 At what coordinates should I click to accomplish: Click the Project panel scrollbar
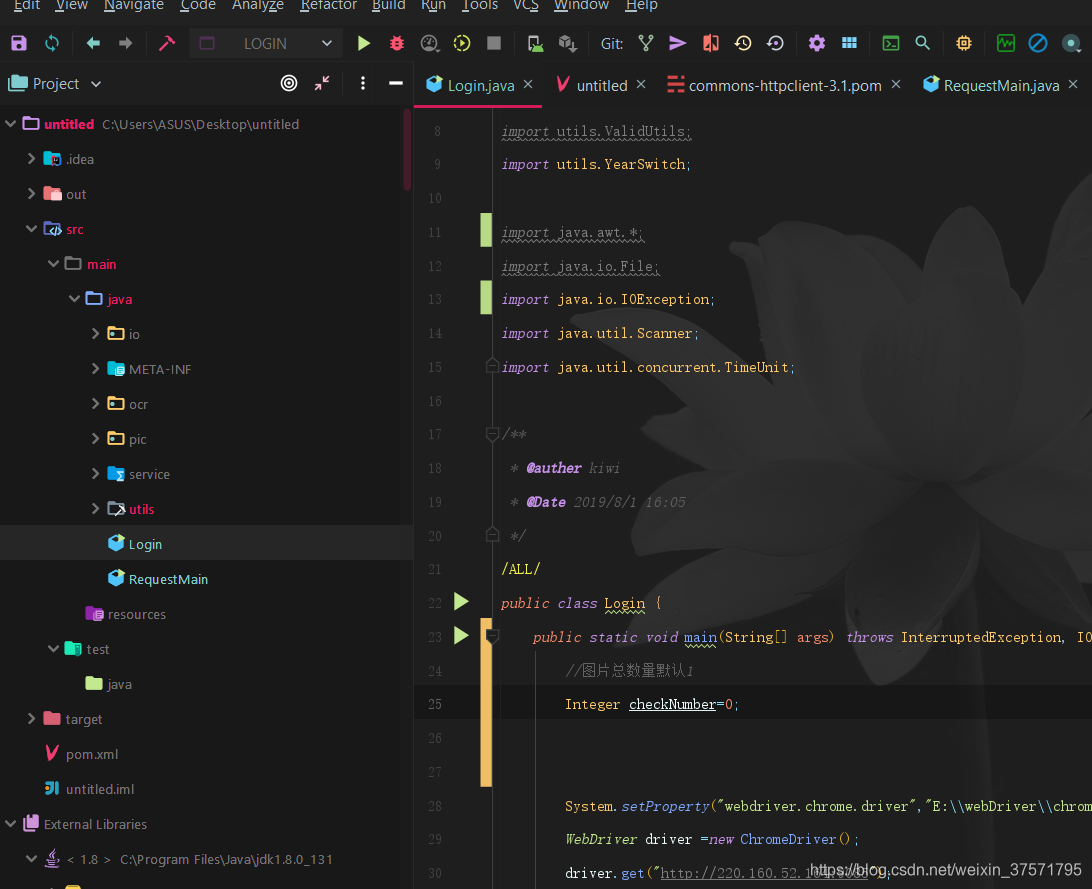click(x=407, y=150)
